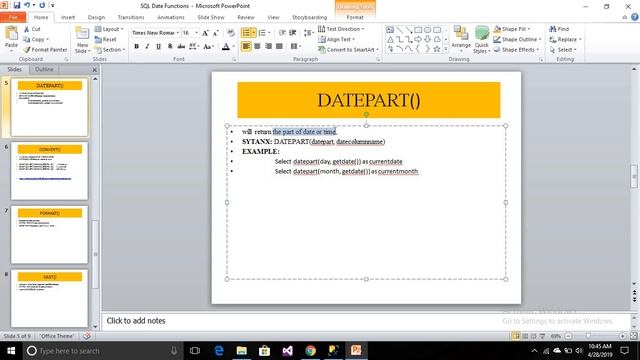Switch to the Outline pane tab
This screenshot has height=360, width=640.
tap(44, 69)
